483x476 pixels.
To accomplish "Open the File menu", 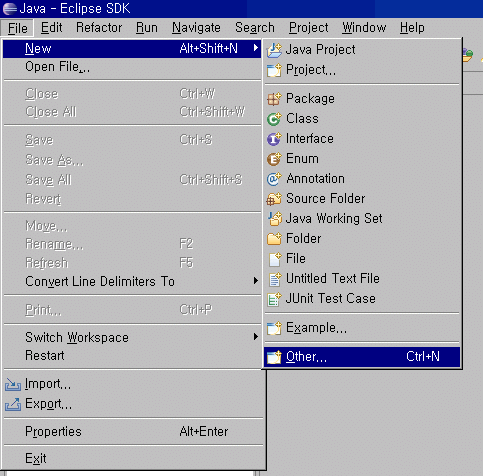I will [x=17, y=28].
